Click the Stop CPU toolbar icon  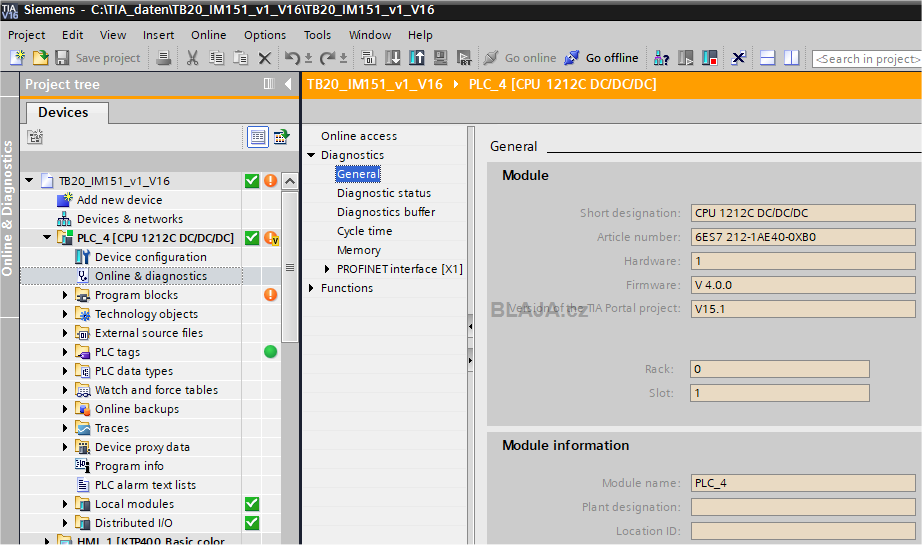(710, 58)
